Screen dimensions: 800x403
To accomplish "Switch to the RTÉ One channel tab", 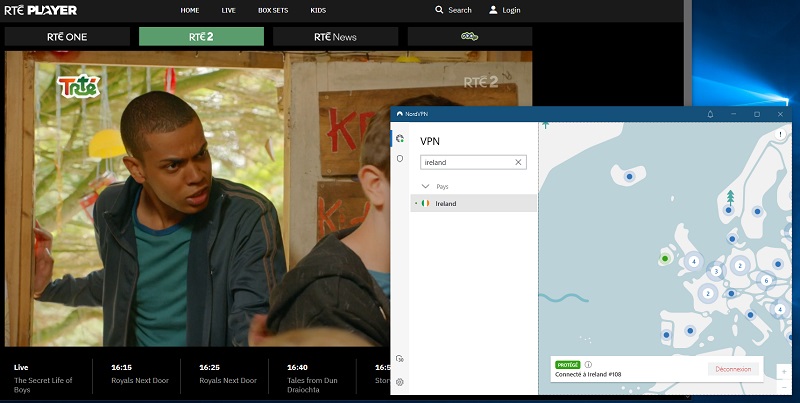I will (x=67, y=37).
